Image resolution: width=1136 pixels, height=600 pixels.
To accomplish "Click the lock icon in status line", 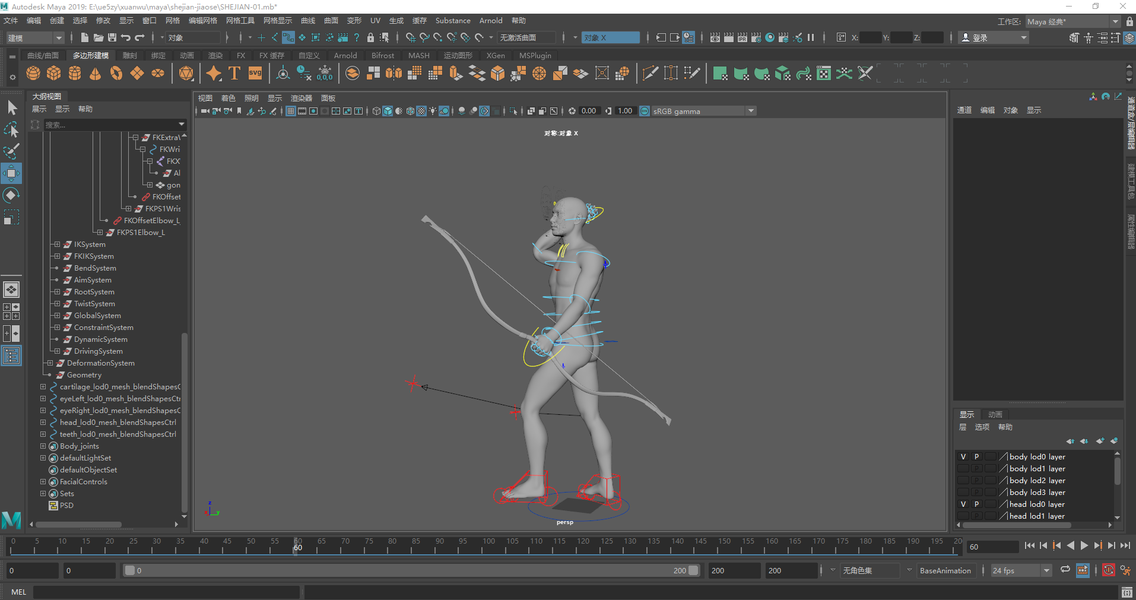I will pyautogui.click(x=371, y=37).
